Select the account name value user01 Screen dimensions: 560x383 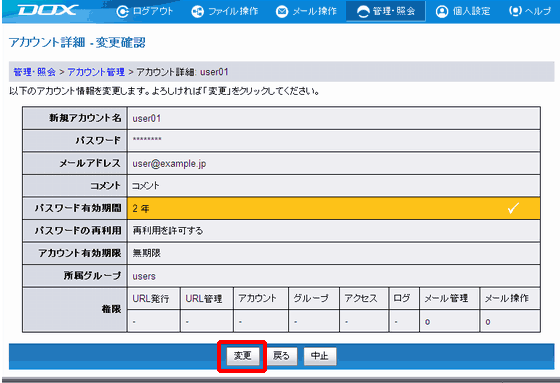[147, 118]
